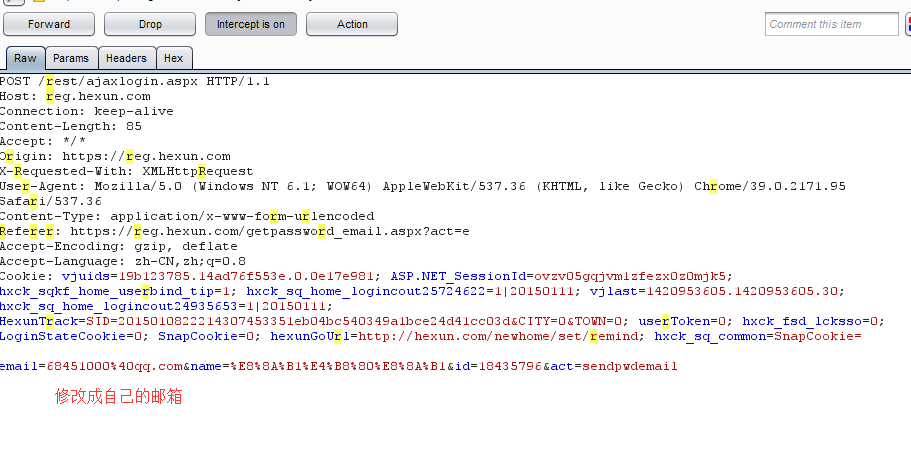This screenshot has width=911, height=463.
Task: Click the X-Requested-With: XMLHttpRequest header
Action: [127, 172]
